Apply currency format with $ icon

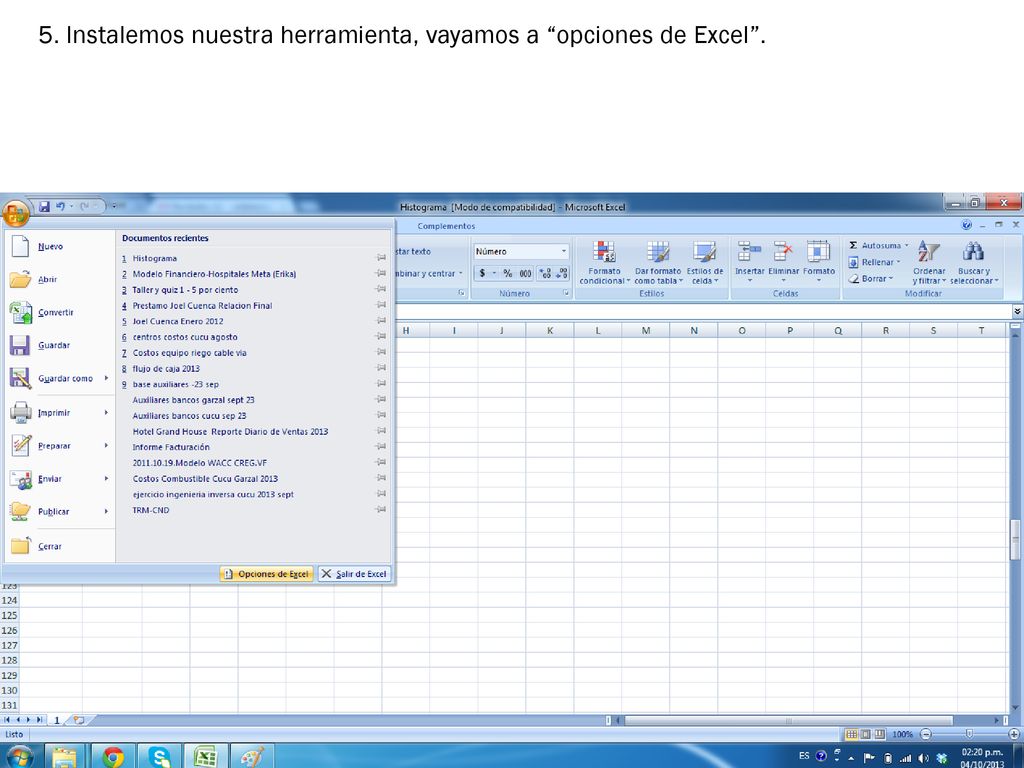[482, 274]
